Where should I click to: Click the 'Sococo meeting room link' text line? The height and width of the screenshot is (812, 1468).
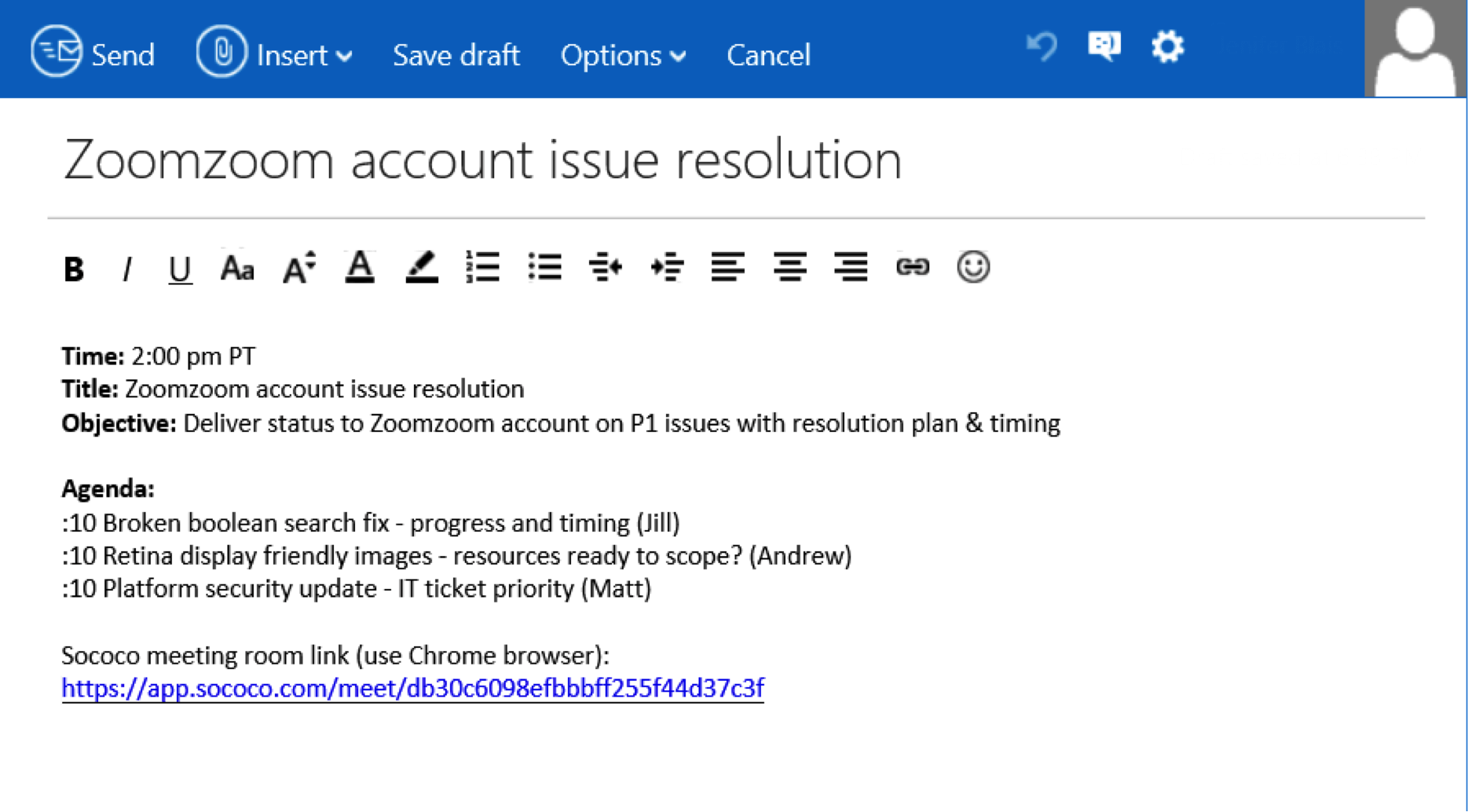335,655
